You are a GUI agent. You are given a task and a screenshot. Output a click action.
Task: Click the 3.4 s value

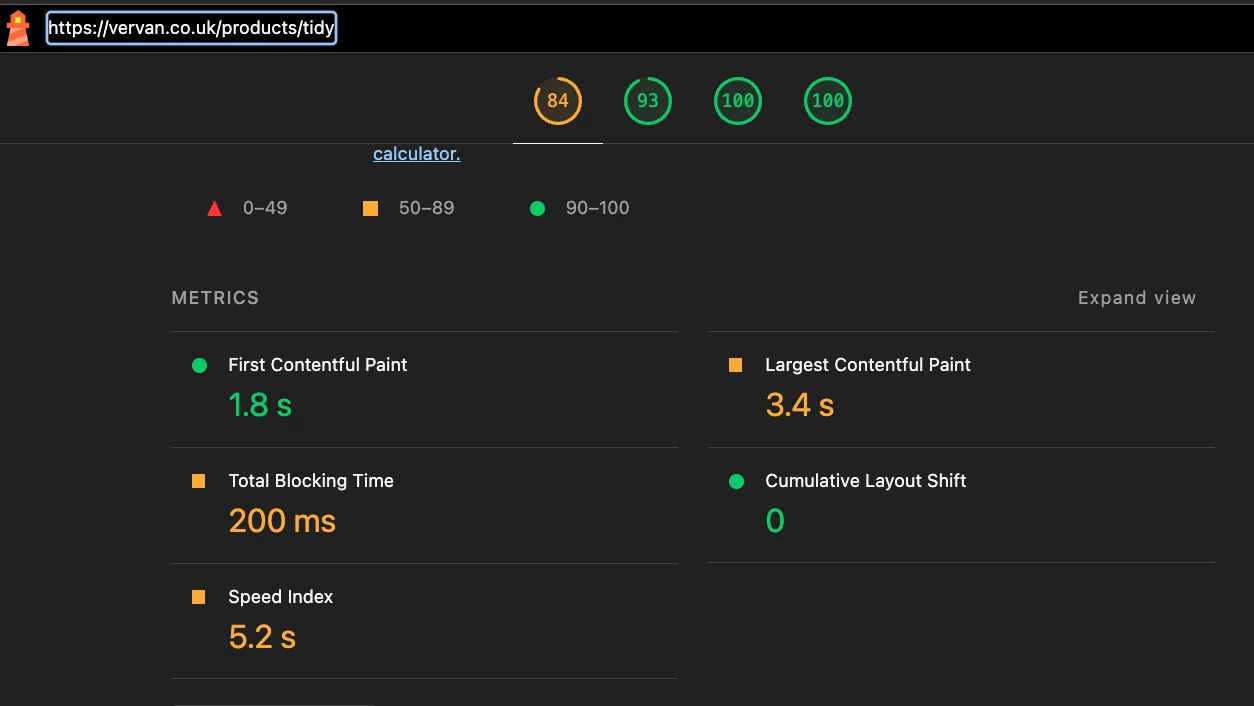799,405
